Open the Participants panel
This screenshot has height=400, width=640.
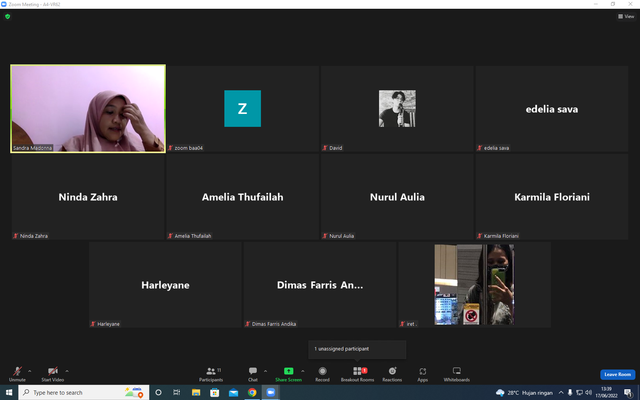[211, 373]
